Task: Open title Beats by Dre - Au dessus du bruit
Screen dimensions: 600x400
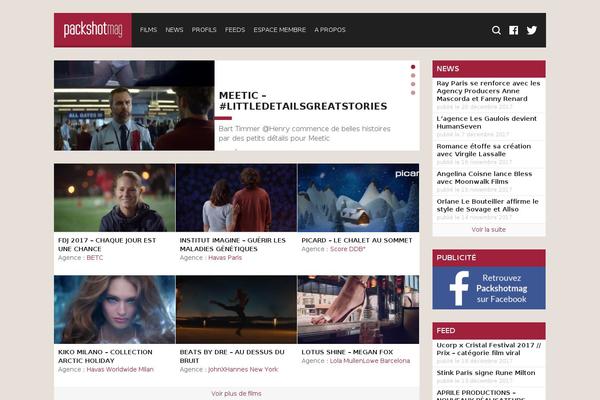Action: (232, 356)
